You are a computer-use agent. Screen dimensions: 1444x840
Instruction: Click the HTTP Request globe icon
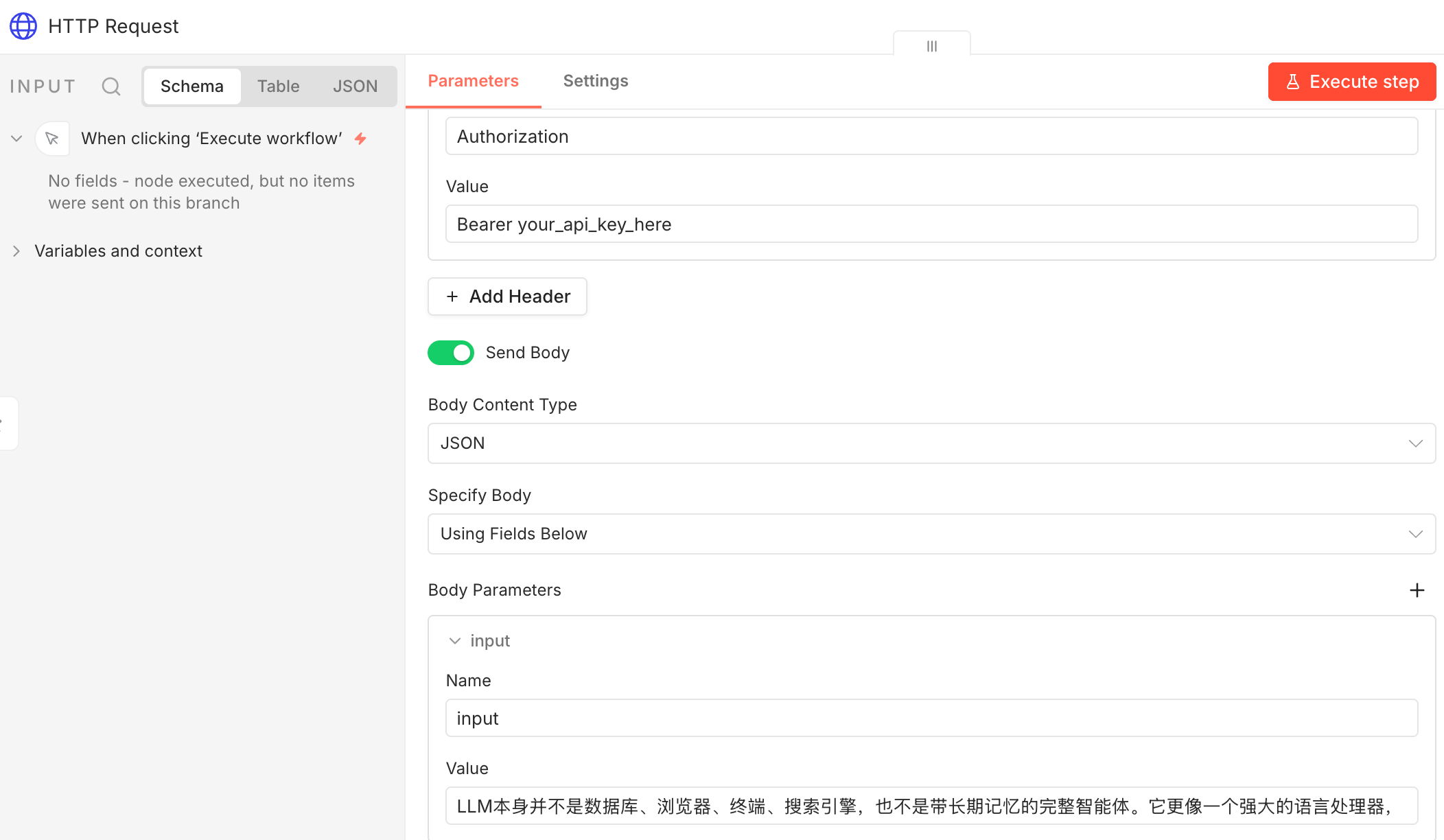[x=23, y=26]
